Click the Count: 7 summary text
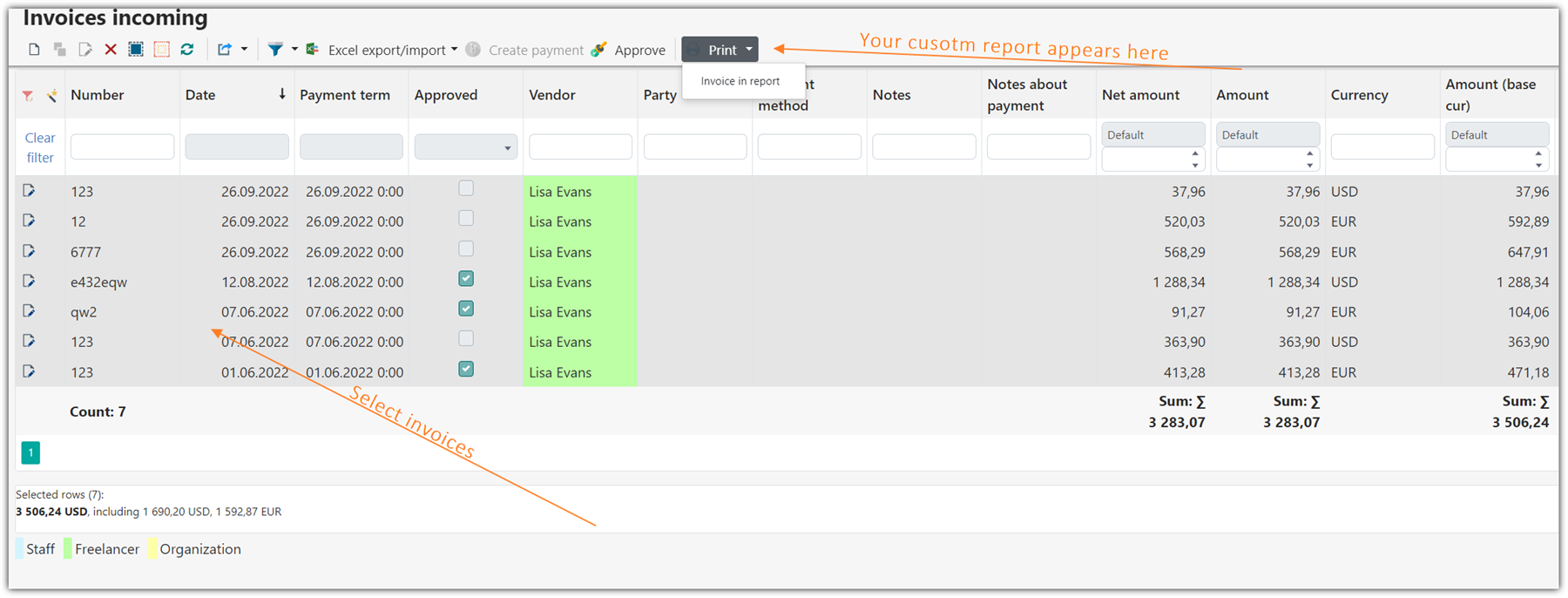The width and height of the screenshot is (1568, 598). click(98, 411)
